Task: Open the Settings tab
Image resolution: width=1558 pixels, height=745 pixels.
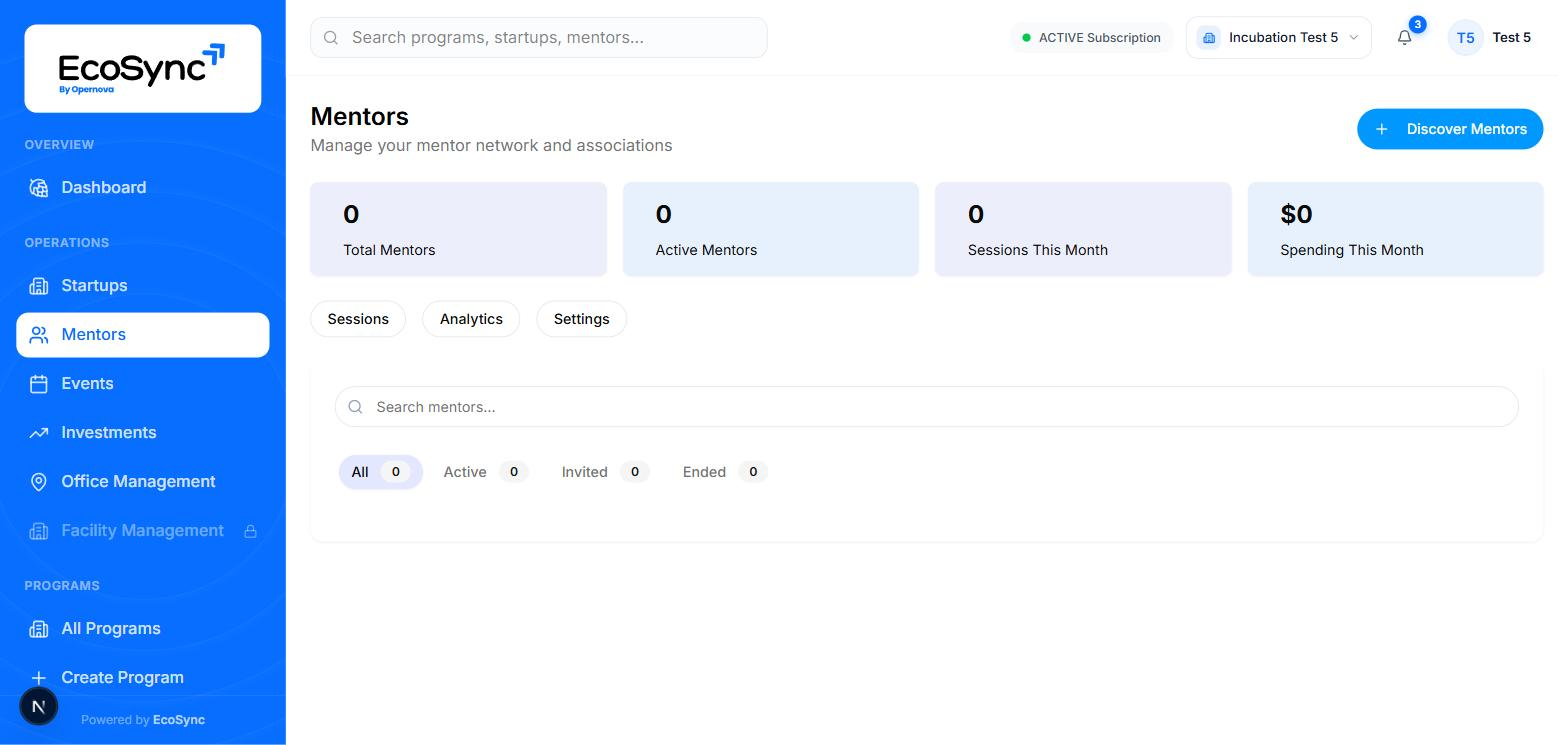Action: coord(582,319)
